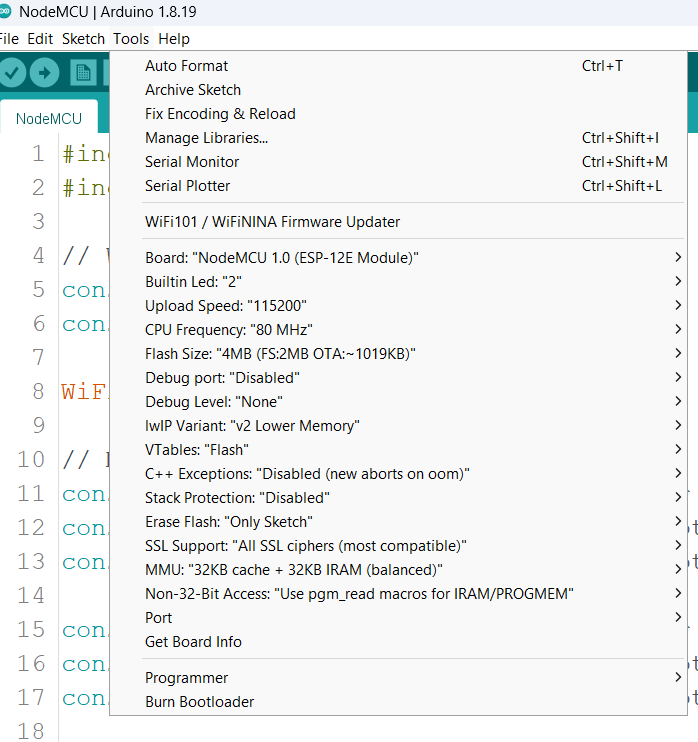Viewport: 698px width, 742px height.
Task: Open Manage Libraries...
Action: pos(398,138)
